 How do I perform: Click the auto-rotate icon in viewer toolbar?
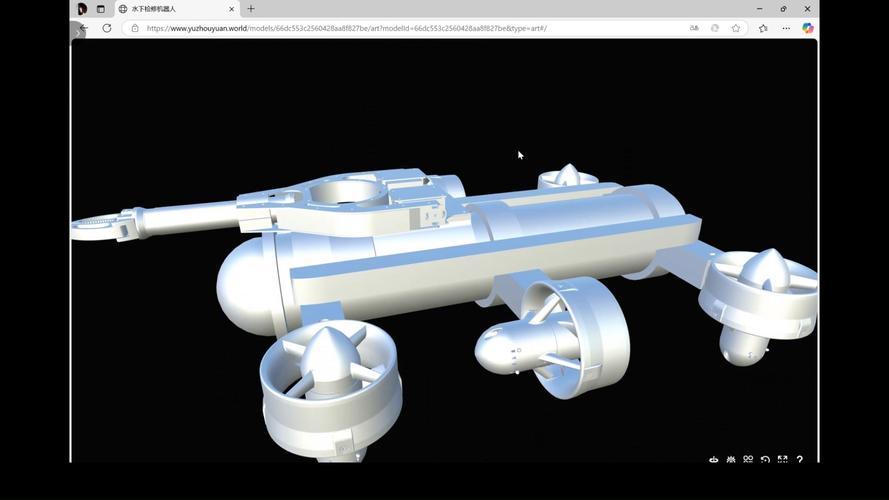click(x=714, y=460)
